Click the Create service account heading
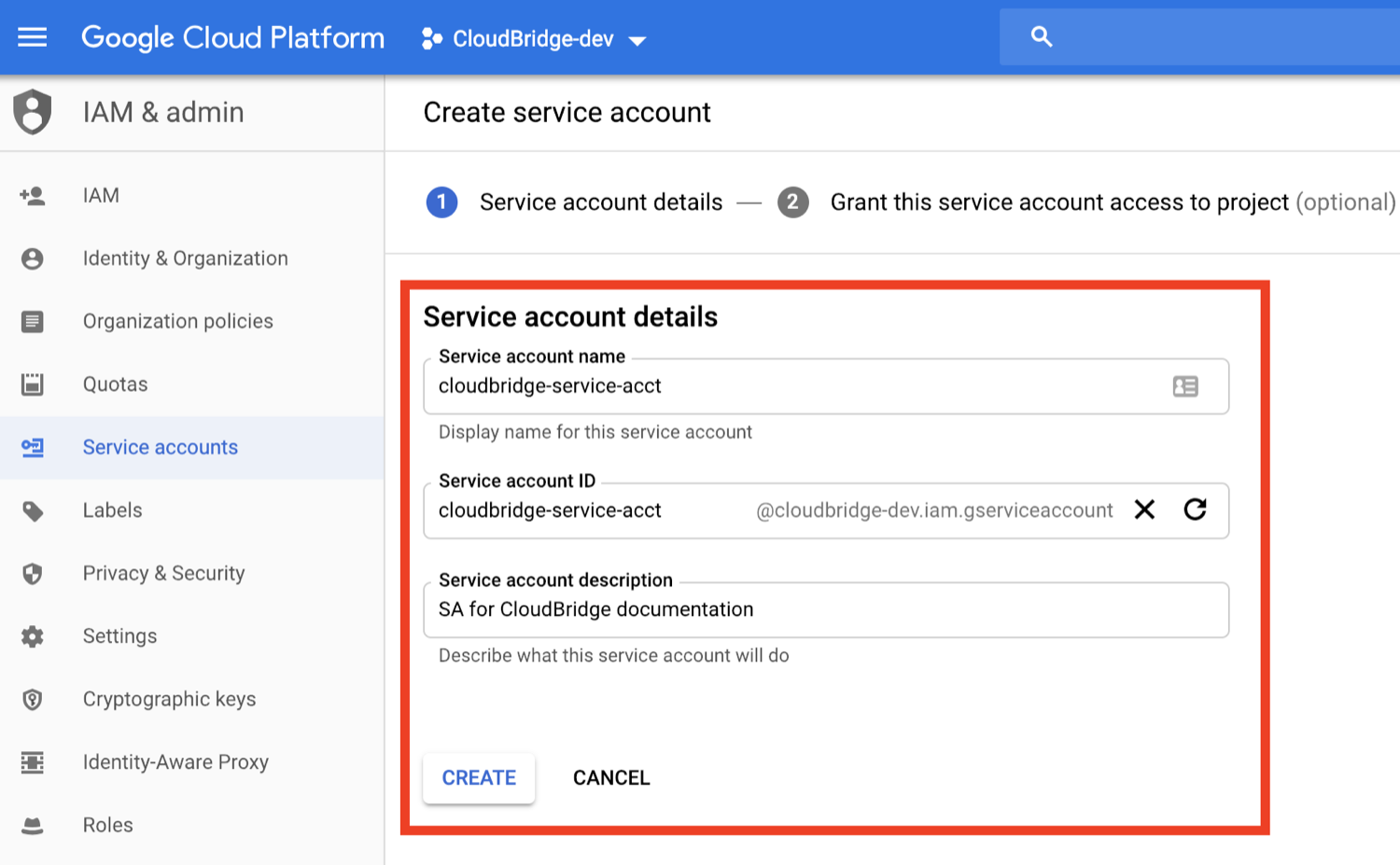 pyautogui.click(x=567, y=113)
